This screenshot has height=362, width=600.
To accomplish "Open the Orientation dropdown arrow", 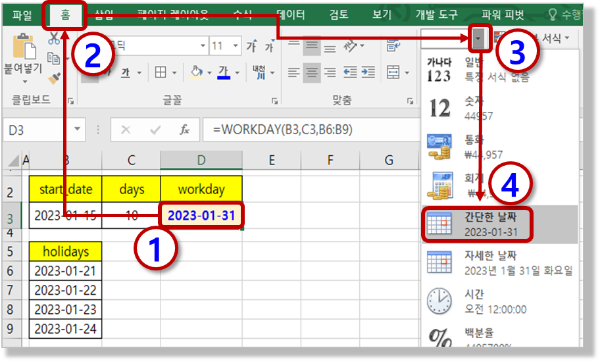I will tap(362, 46).
